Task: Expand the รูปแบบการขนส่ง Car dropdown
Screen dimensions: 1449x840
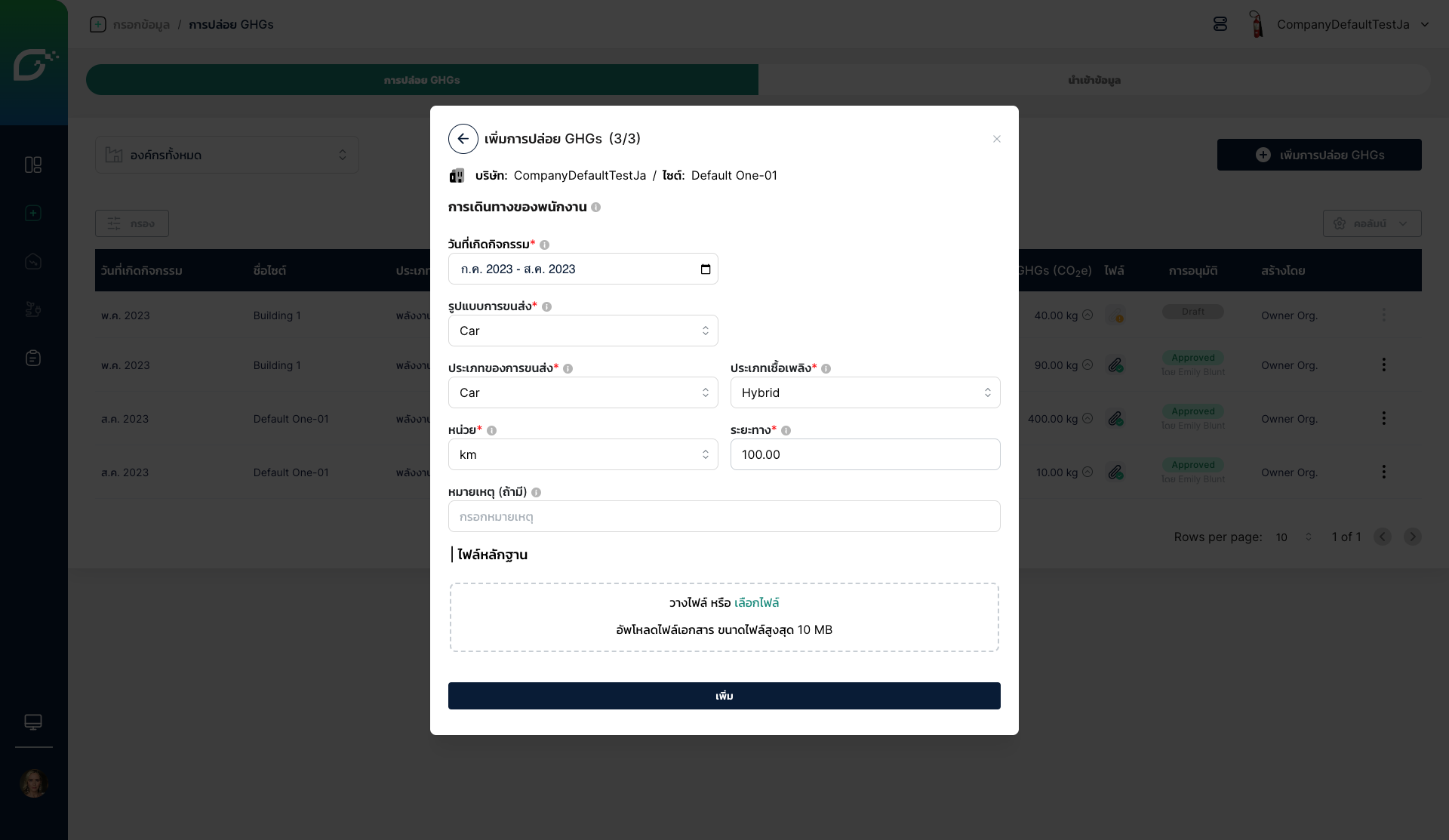Action: click(x=583, y=331)
